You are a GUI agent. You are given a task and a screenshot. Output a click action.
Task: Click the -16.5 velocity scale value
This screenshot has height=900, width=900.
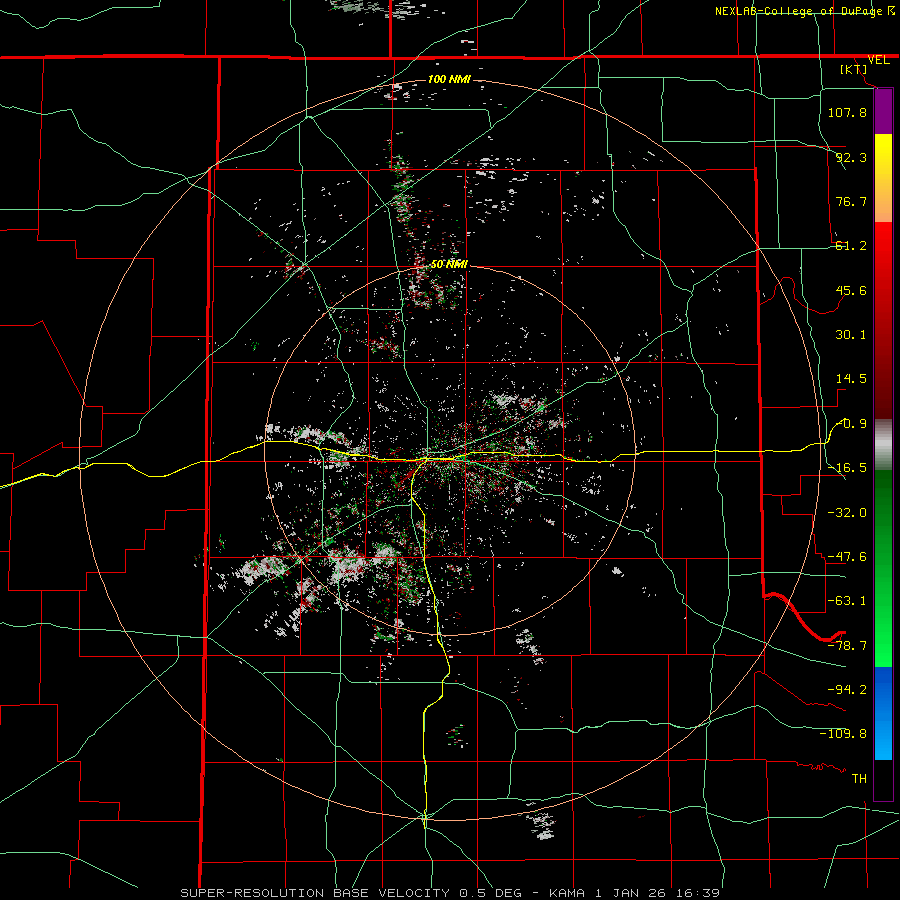coord(847,468)
